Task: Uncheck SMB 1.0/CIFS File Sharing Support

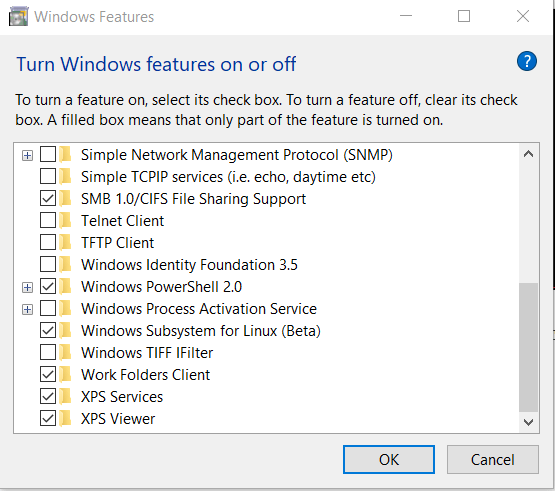Action: click(x=48, y=198)
